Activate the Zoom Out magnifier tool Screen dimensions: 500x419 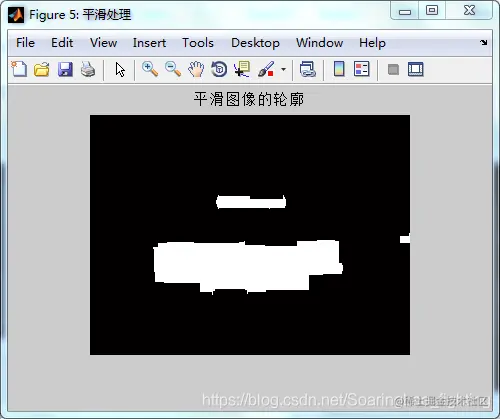(x=173, y=69)
